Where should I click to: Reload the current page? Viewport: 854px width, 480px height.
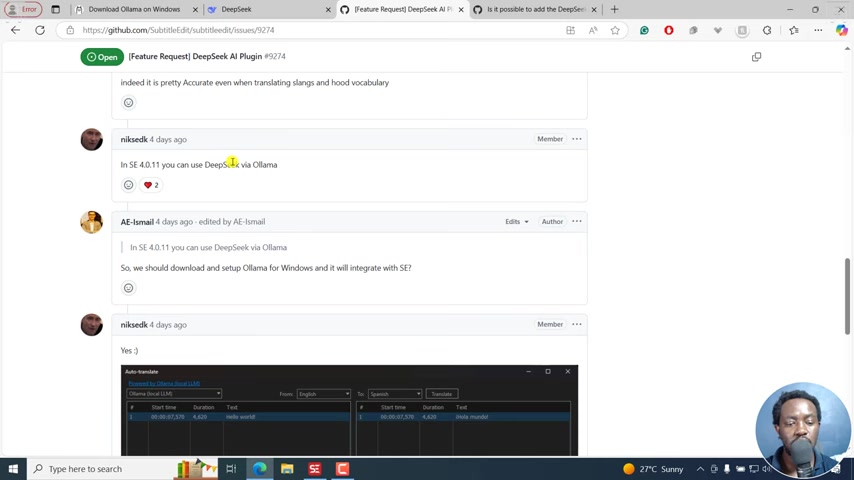point(40,30)
